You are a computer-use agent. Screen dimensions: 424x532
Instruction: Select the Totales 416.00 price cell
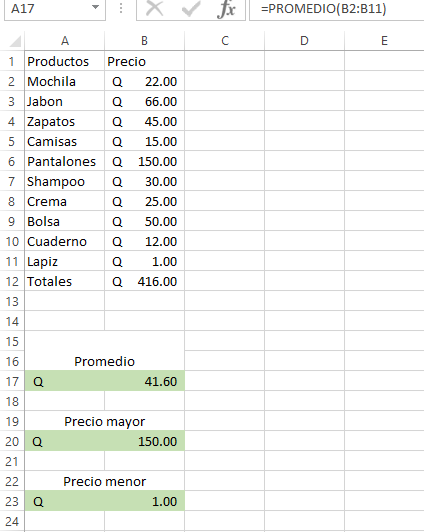pos(144,281)
